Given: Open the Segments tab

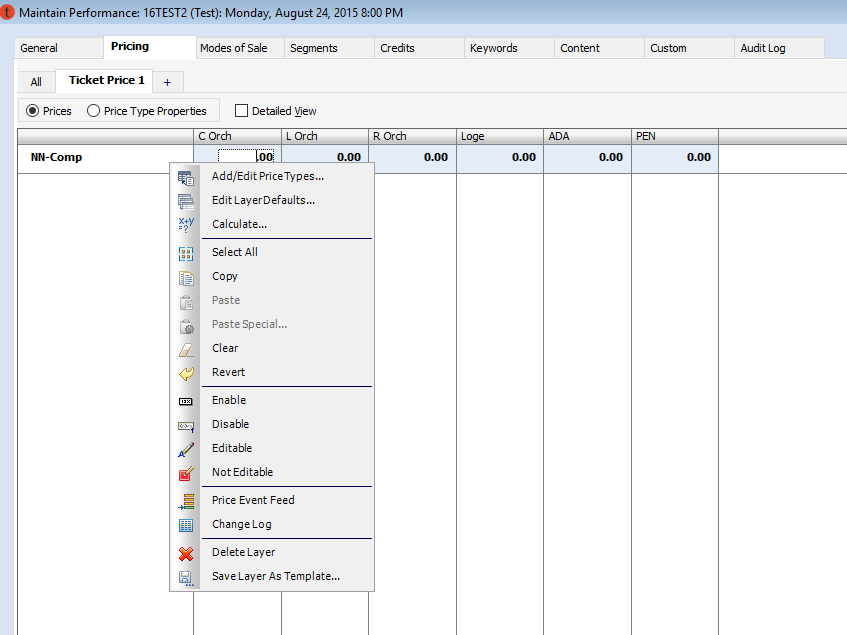Looking at the screenshot, I should [330, 48].
